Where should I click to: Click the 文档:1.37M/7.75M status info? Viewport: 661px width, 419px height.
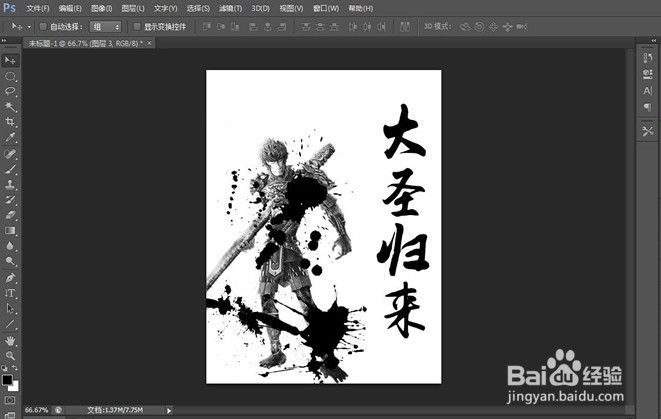(x=115, y=410)
